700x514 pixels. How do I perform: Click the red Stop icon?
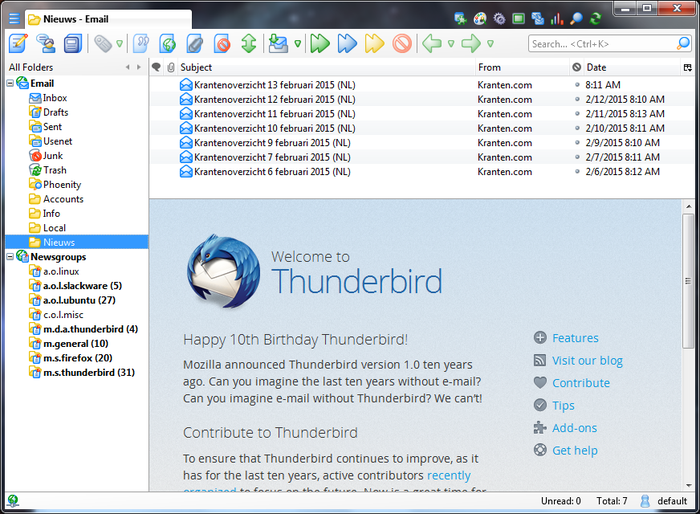pyautogui.click(x=402, y=44)
